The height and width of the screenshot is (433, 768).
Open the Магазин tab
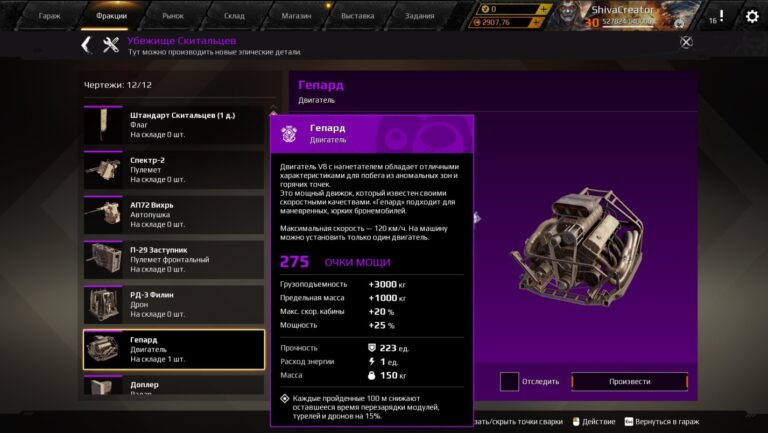(x=296, y=16)
